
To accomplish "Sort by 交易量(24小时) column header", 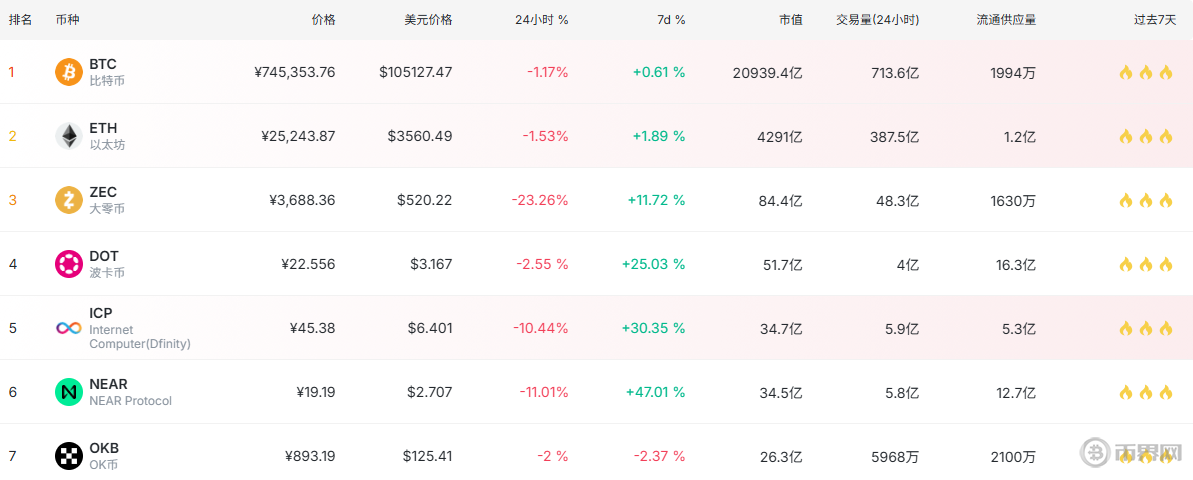I will pos(877,20).
